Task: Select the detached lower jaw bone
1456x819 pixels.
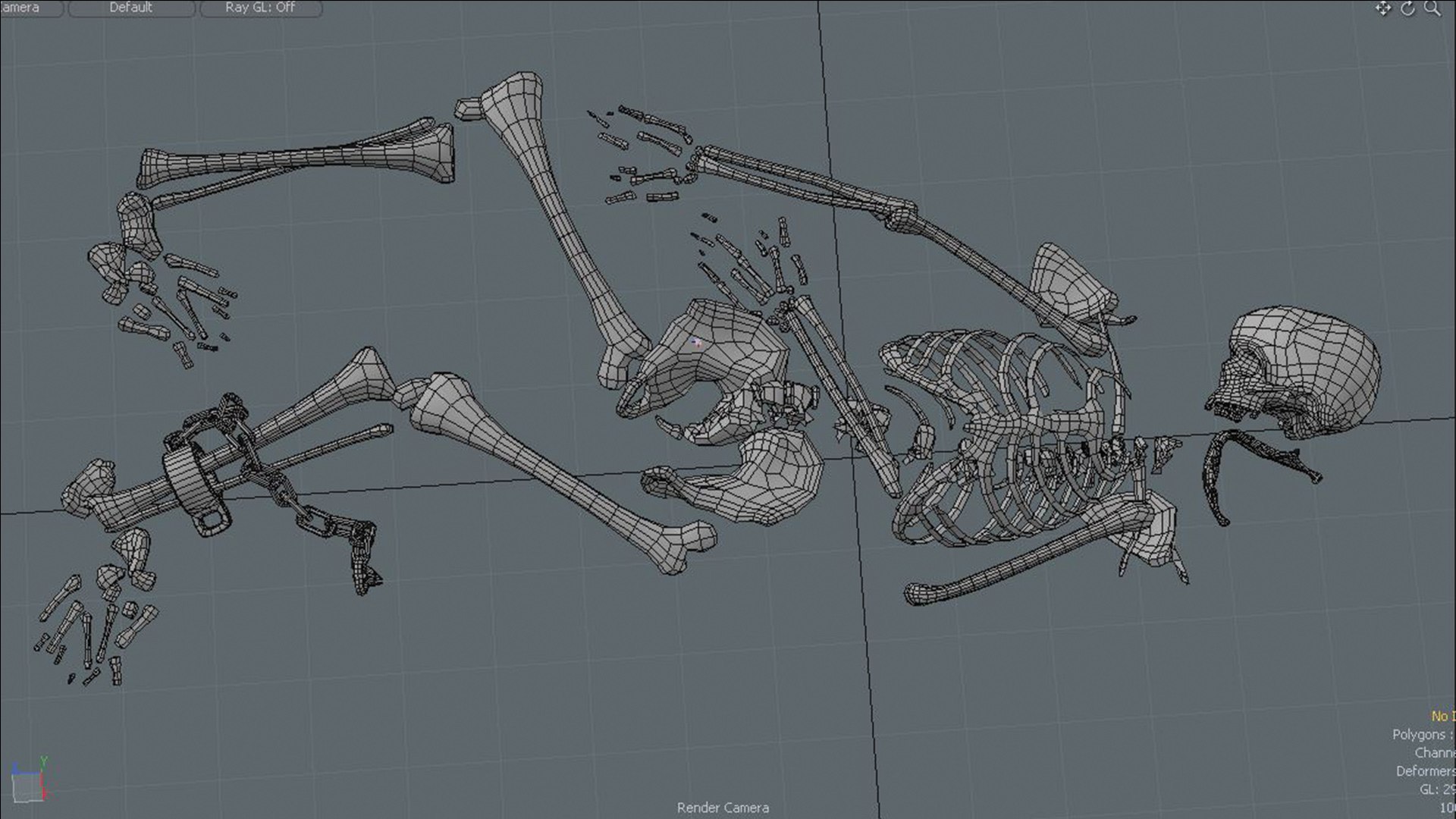Action: click(x=1259, y=470)
